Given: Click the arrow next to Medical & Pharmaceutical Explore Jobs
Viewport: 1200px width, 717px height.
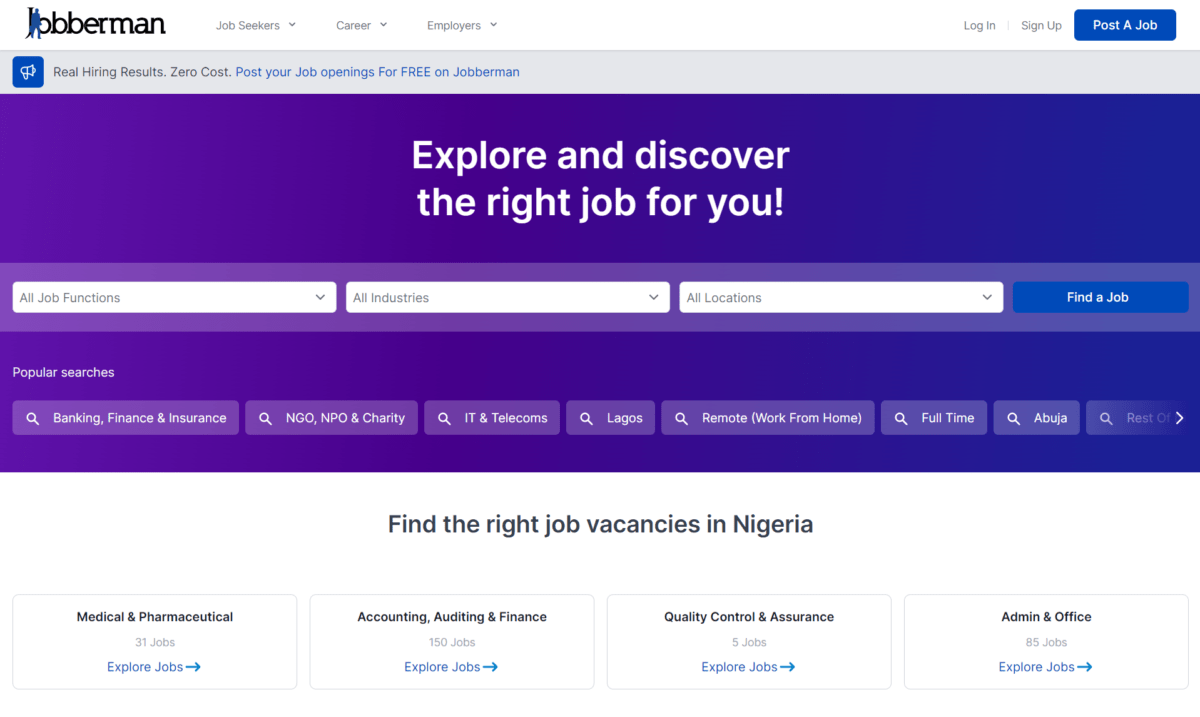Looking at the screenshot, I should 193,667.
